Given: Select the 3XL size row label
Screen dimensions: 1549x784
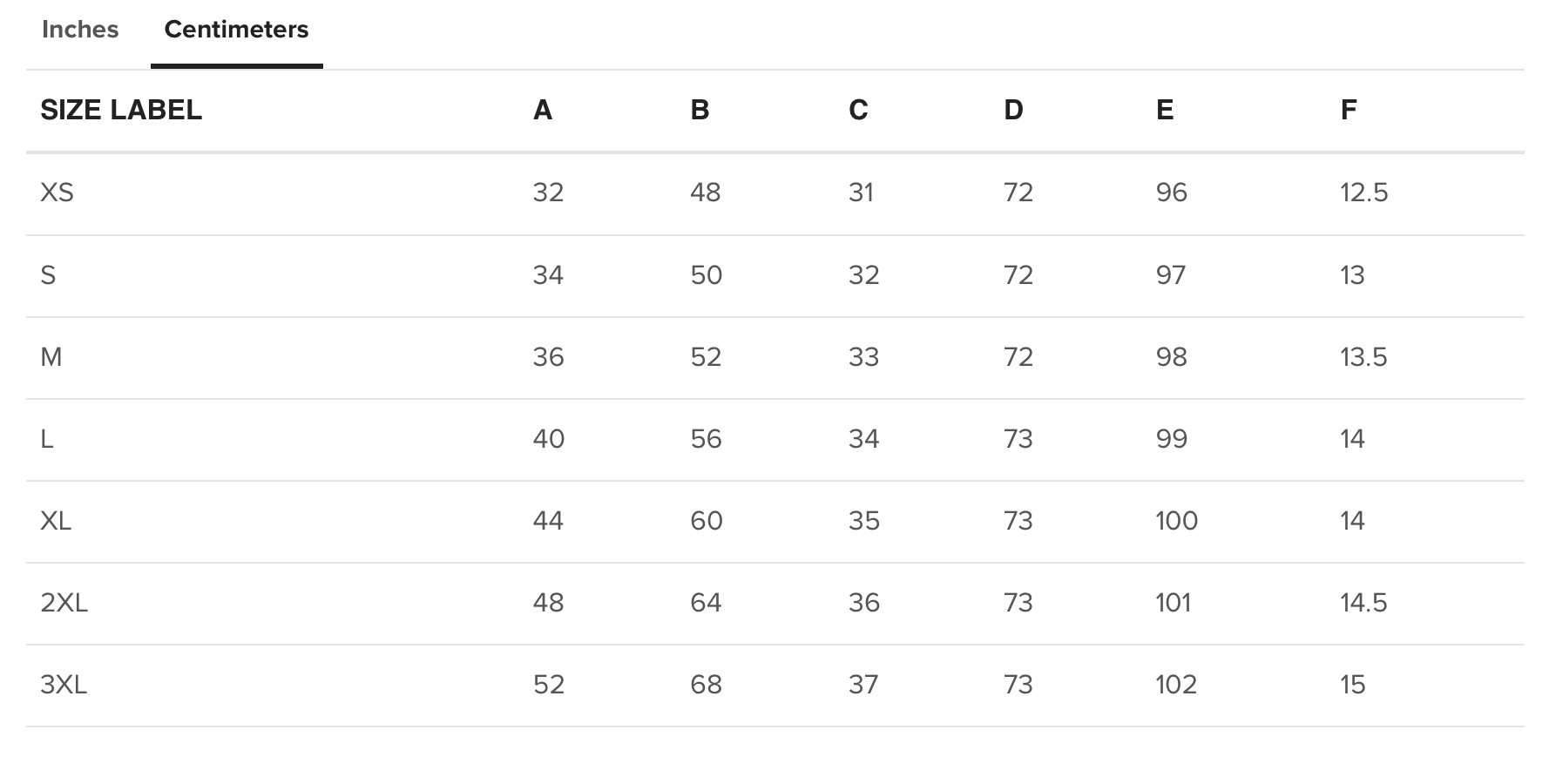Looking at the screenshot, I should click(x=64, y=685).
